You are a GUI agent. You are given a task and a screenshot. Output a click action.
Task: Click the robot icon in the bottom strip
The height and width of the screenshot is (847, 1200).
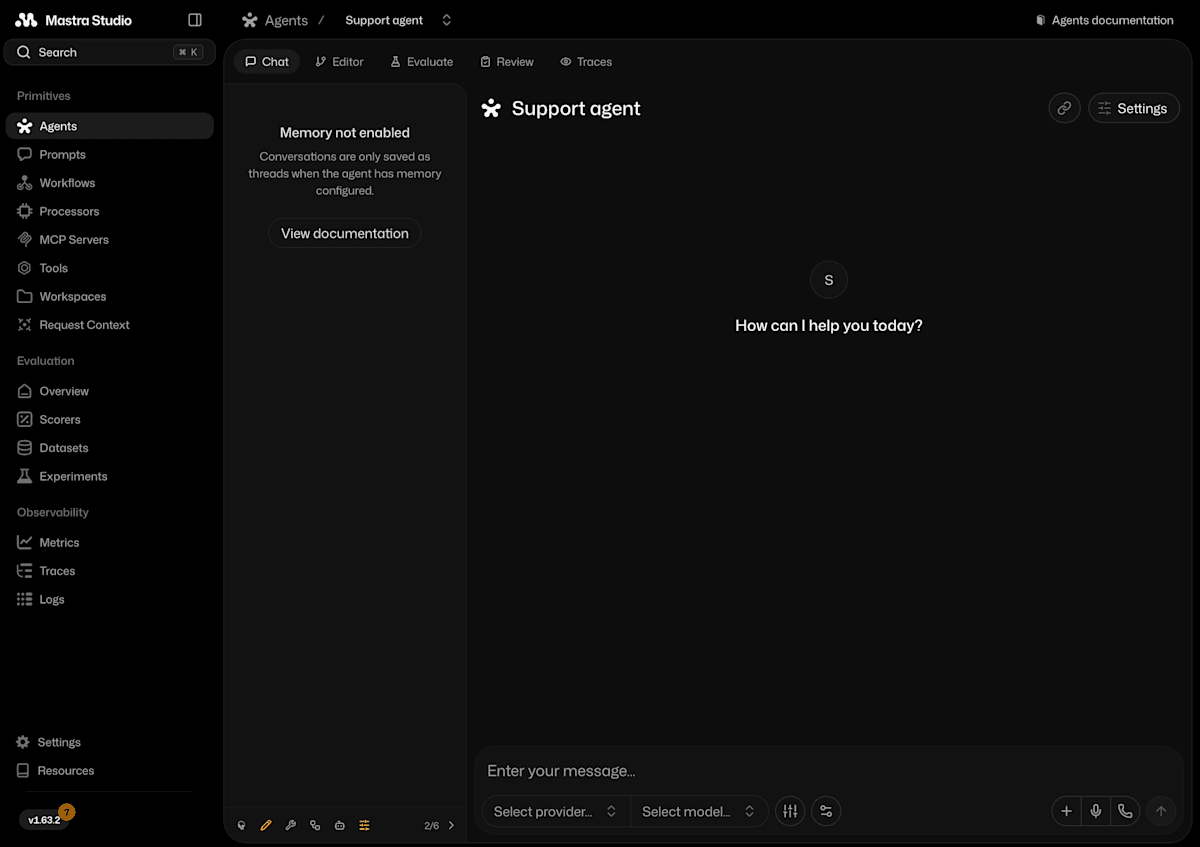(x=340, y=825)
